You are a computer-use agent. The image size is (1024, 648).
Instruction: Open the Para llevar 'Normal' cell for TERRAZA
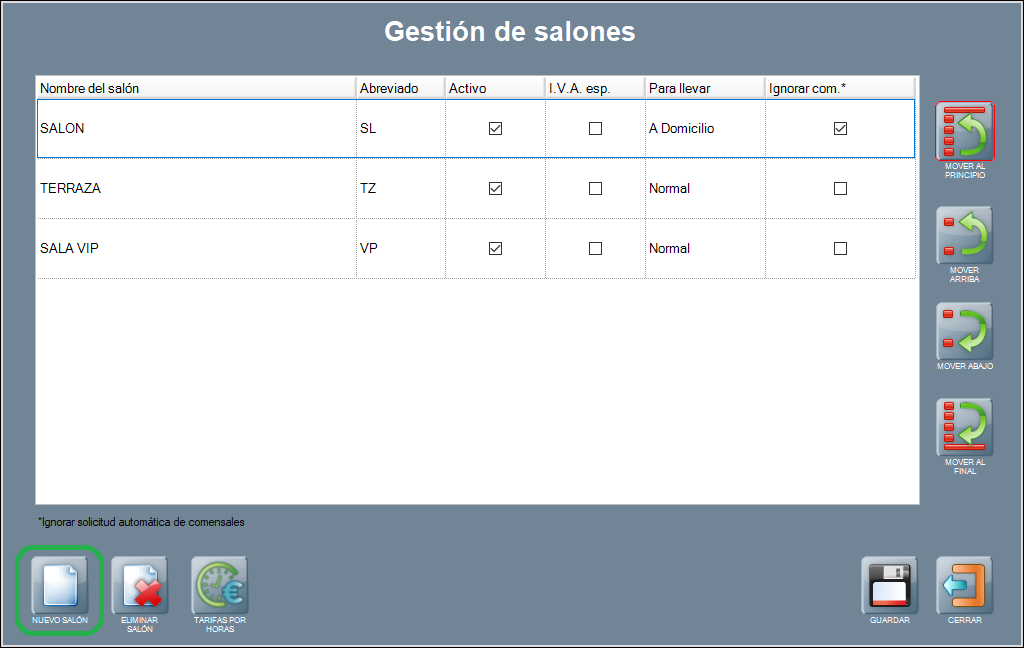click(x=704, y=189)
